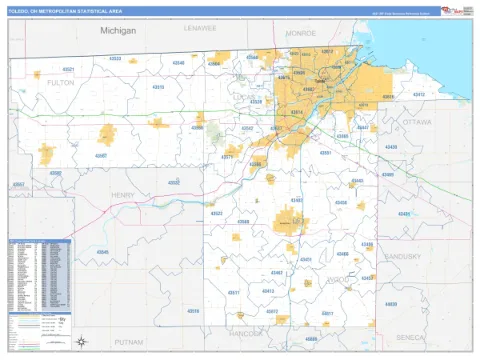Click the LENAWEE county label
Screen dimensions: 480x360
tap(200, 28)
